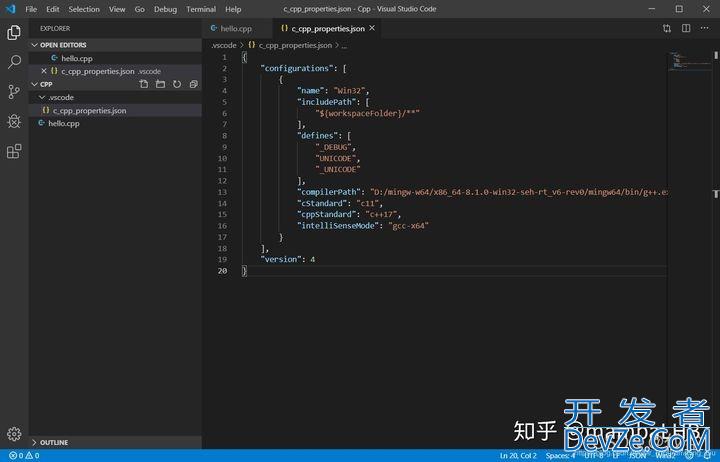Open the Go menu

click(x=140, y=9)
